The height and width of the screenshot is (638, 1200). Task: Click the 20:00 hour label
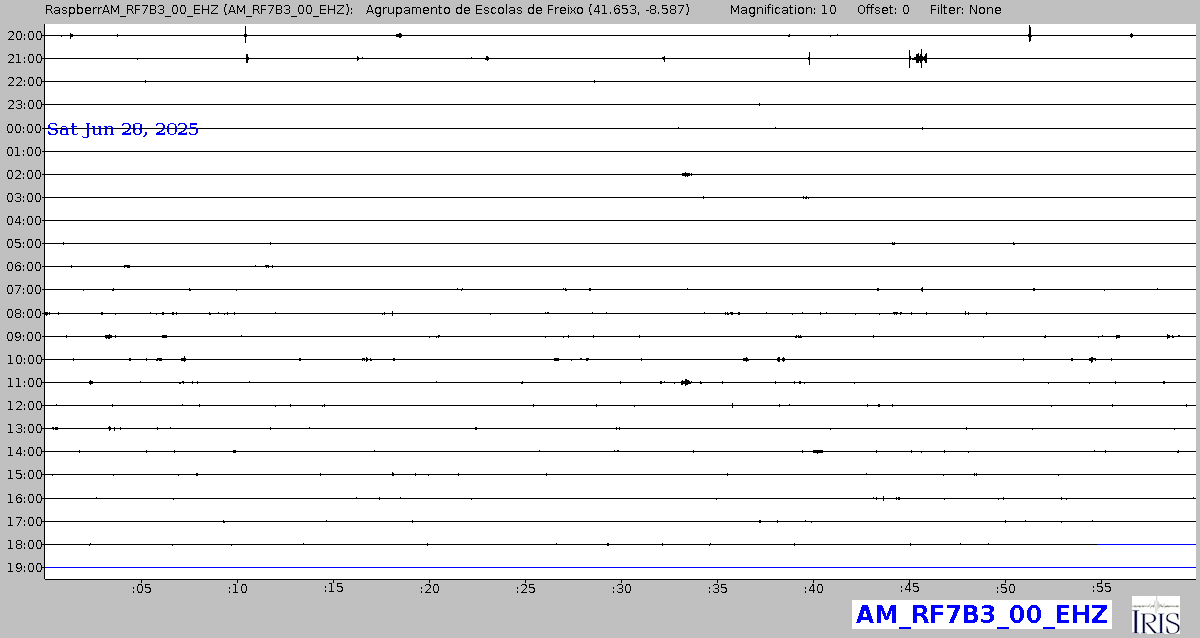[24, 36]
